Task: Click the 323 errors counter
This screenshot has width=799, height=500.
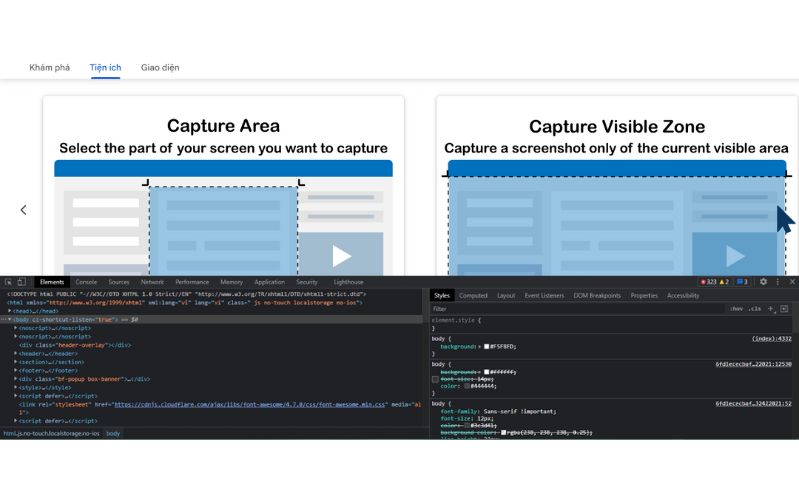Action: [708, 282]
